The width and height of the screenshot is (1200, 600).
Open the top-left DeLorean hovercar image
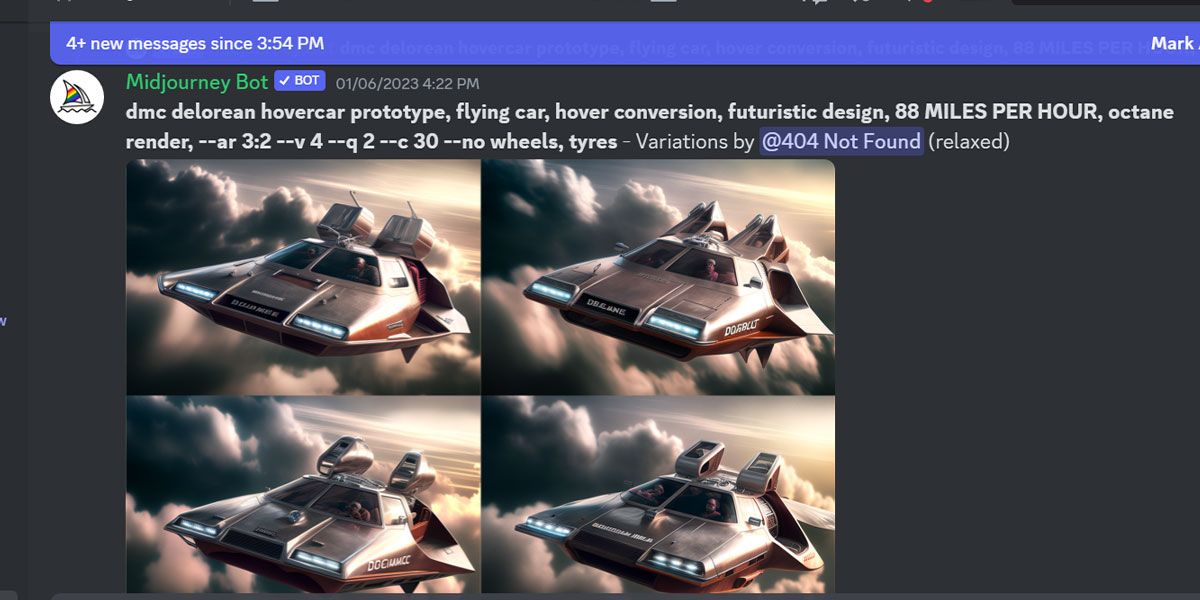click(x=300, y=275)
